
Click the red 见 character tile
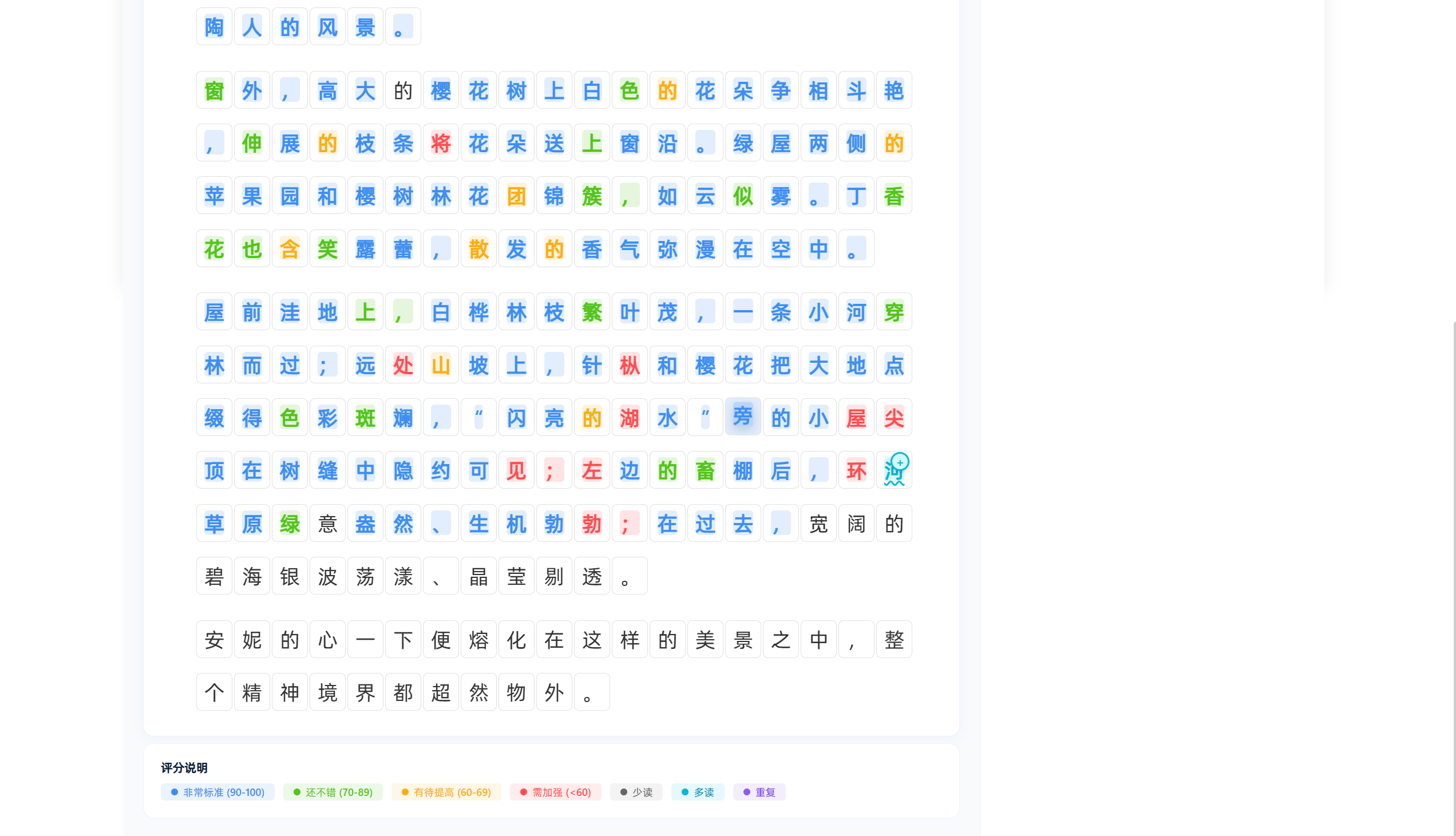point(516,470)
